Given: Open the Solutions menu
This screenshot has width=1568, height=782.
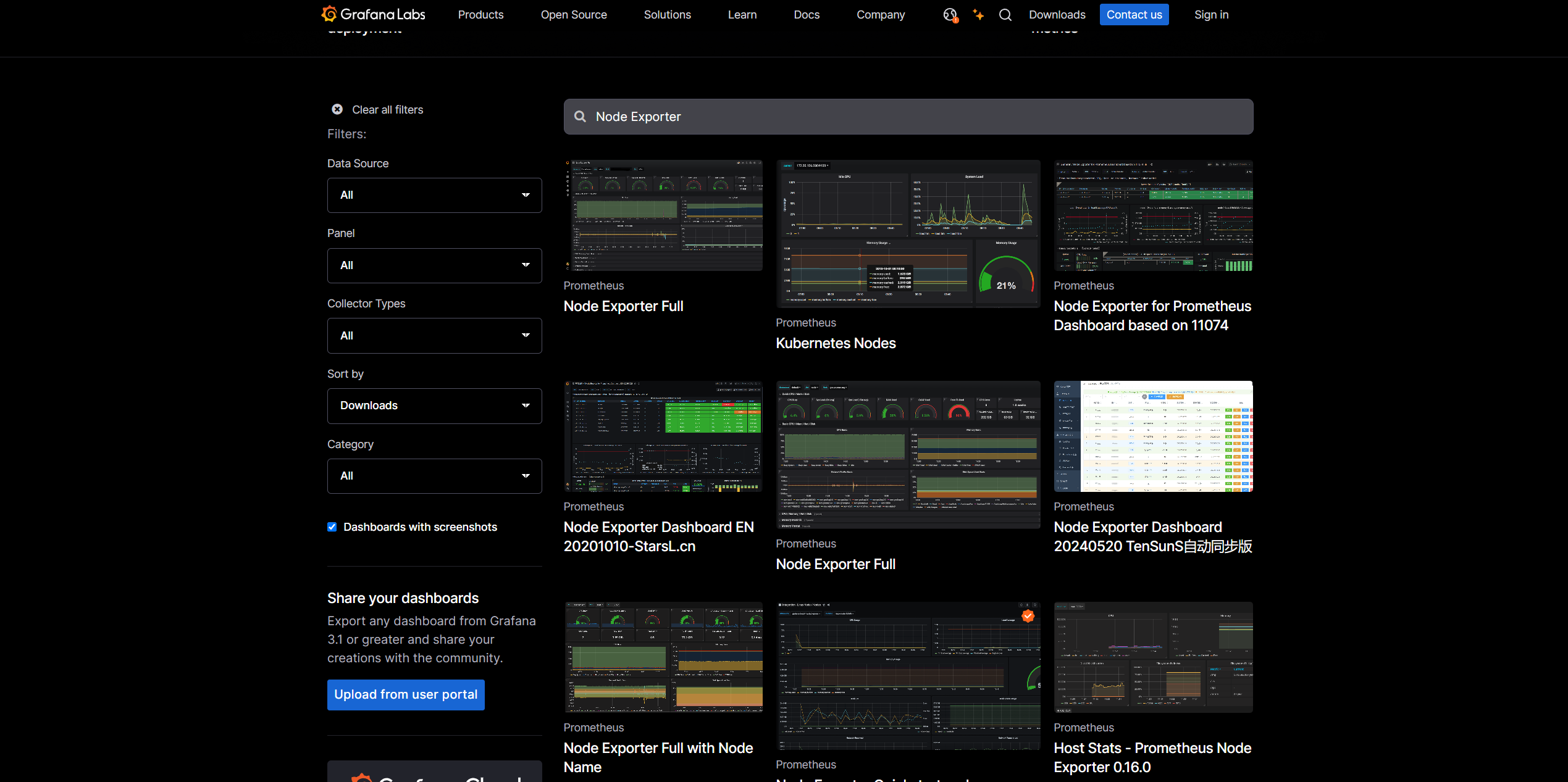Looking at the screenshot, I should (x=667, y=14).
